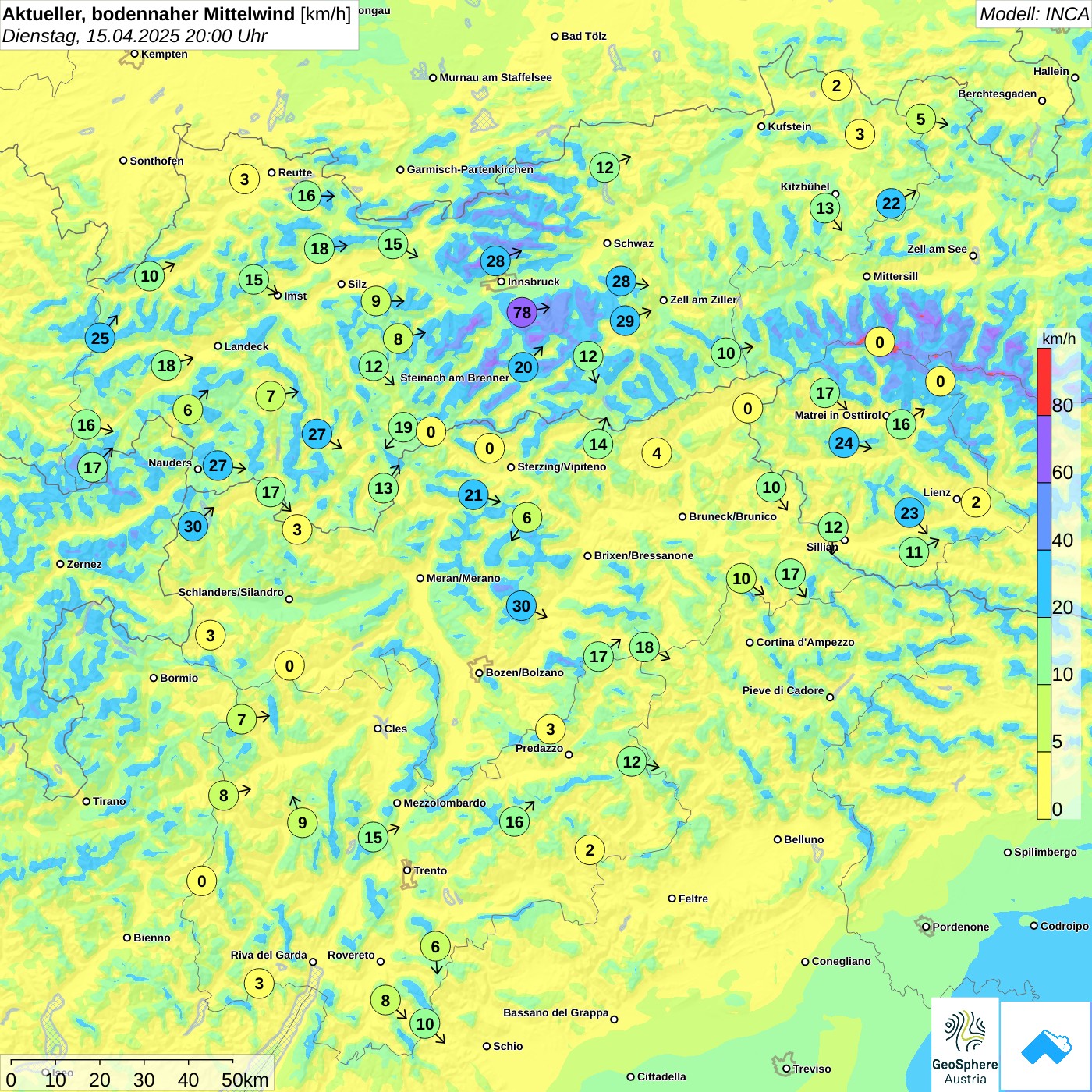Click the blue cloud logo in the corner

click(x=1045, y=1046)
